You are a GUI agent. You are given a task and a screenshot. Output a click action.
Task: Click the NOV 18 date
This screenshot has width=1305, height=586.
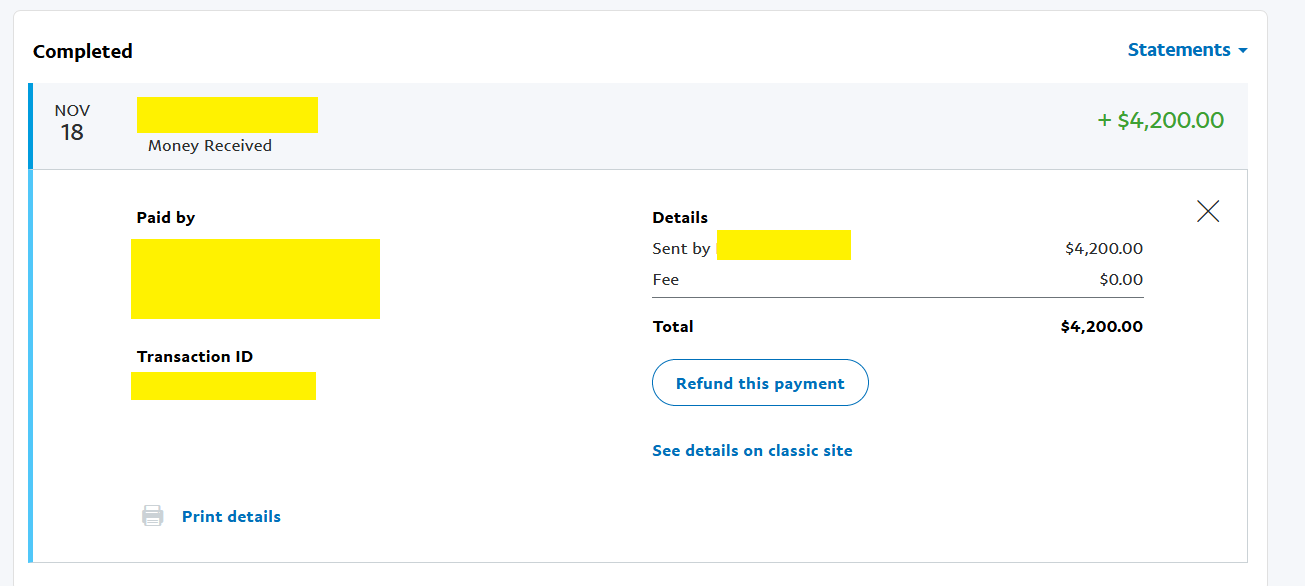[x=72, y=123]
